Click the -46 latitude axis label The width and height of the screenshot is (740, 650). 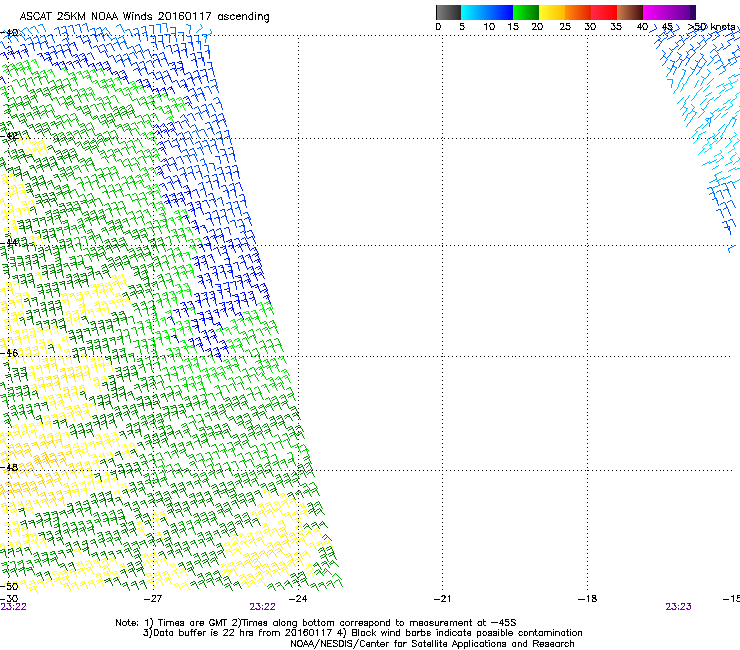(x=9, y=353)
